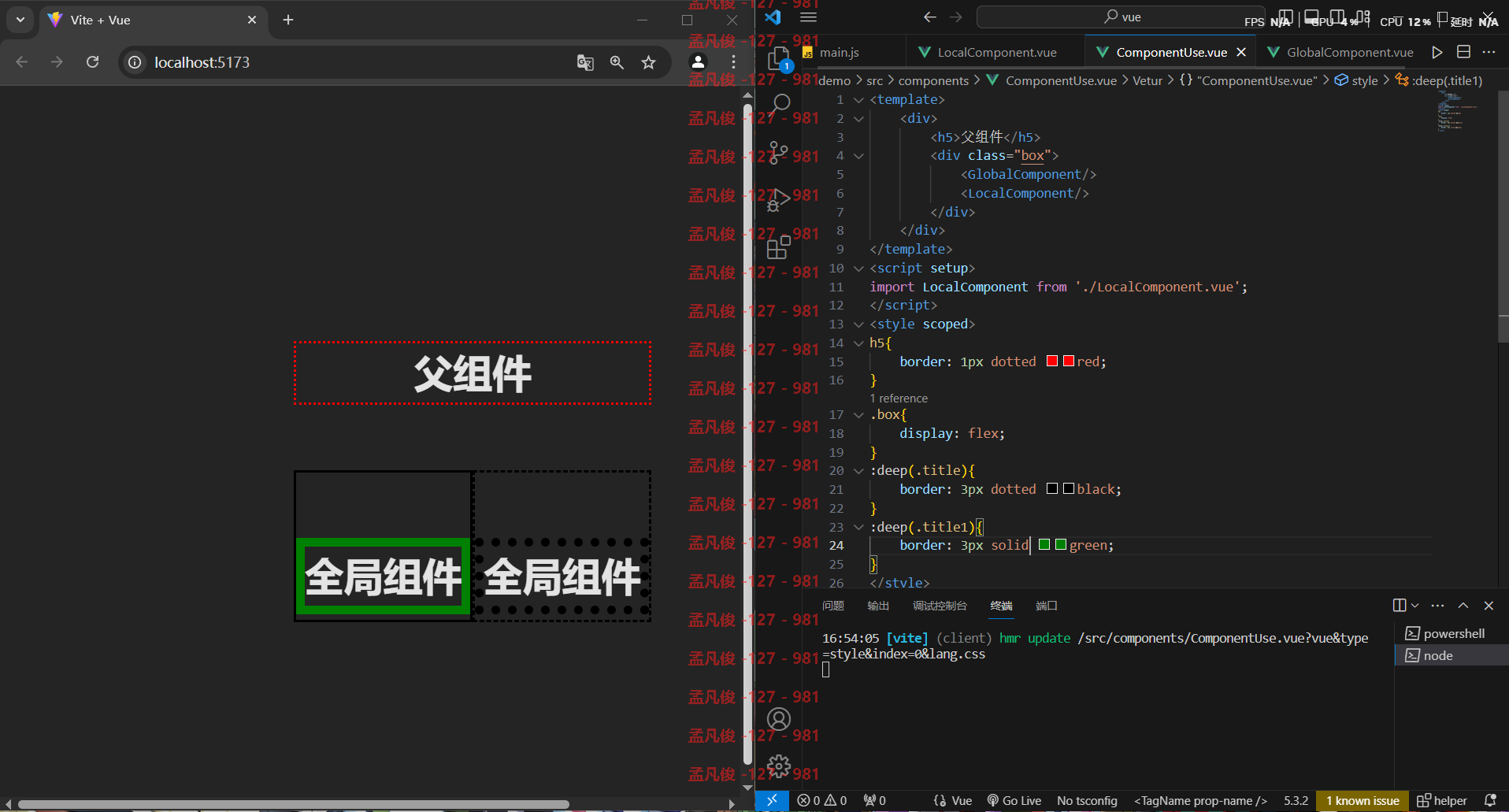Screen dimensions: 1509x812
Task: Open the Run and Debug view
Action: click(x=779, y=199)
